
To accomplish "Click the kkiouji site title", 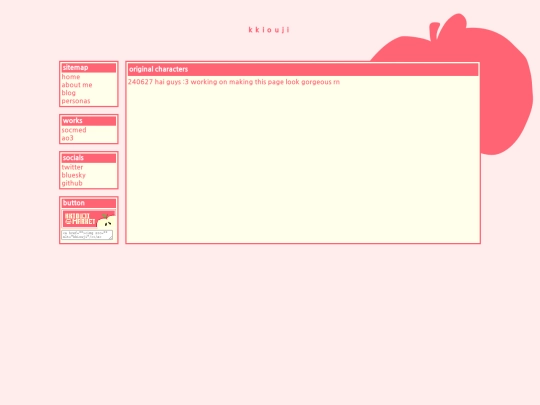I will 269,30.
